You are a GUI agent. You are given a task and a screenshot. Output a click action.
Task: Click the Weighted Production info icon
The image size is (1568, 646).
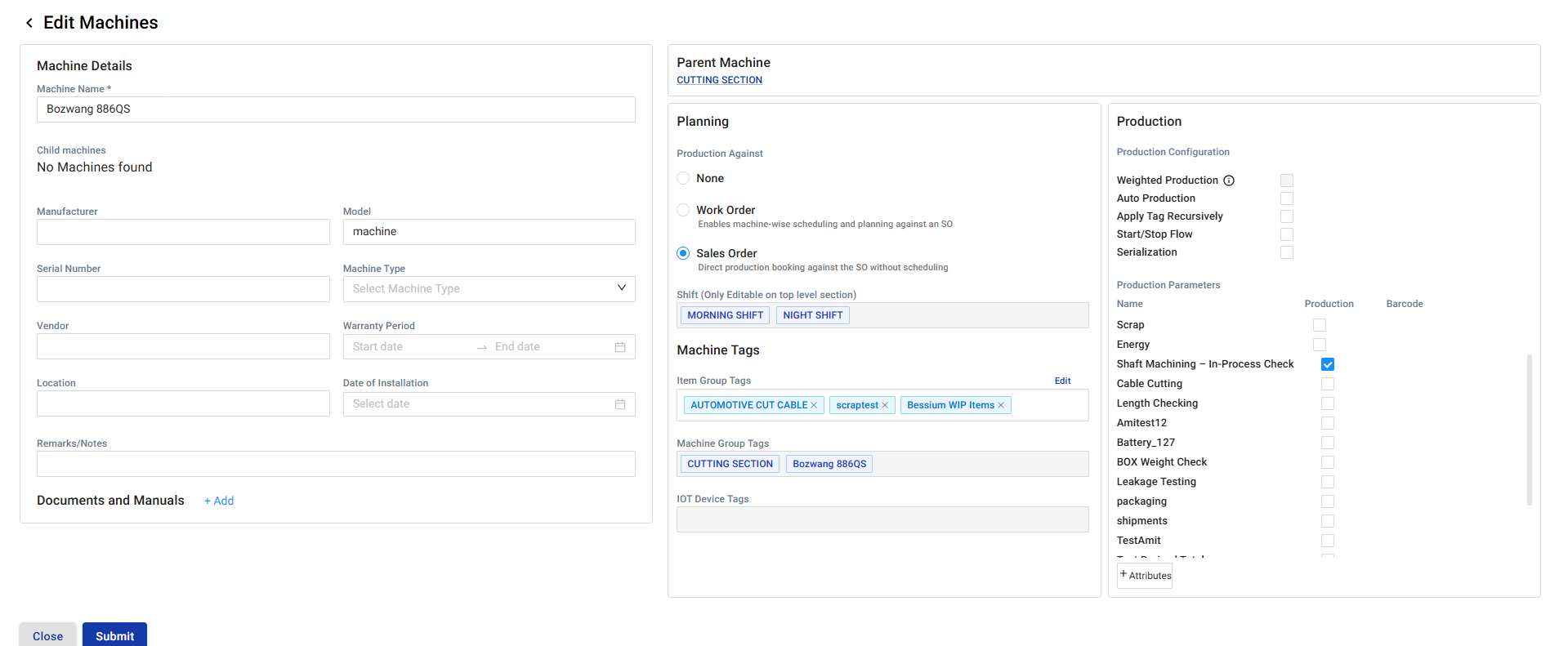coord(1228,180)
